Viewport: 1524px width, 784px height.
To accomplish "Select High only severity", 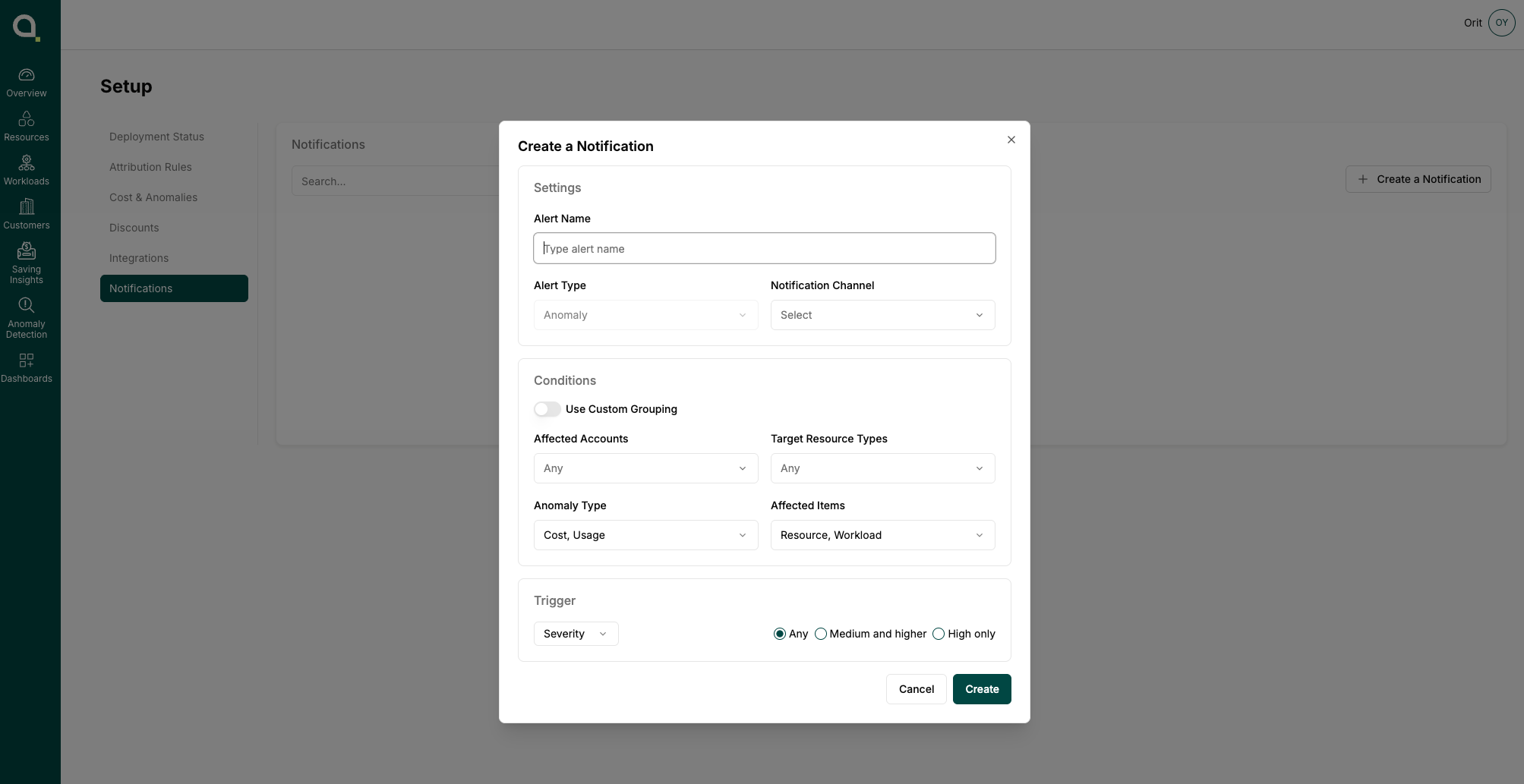I will (939, 634).
